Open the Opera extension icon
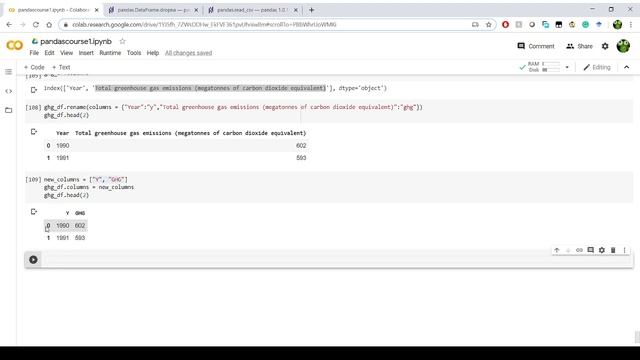This screenshot has width=640, height=360. pos(505,24)
